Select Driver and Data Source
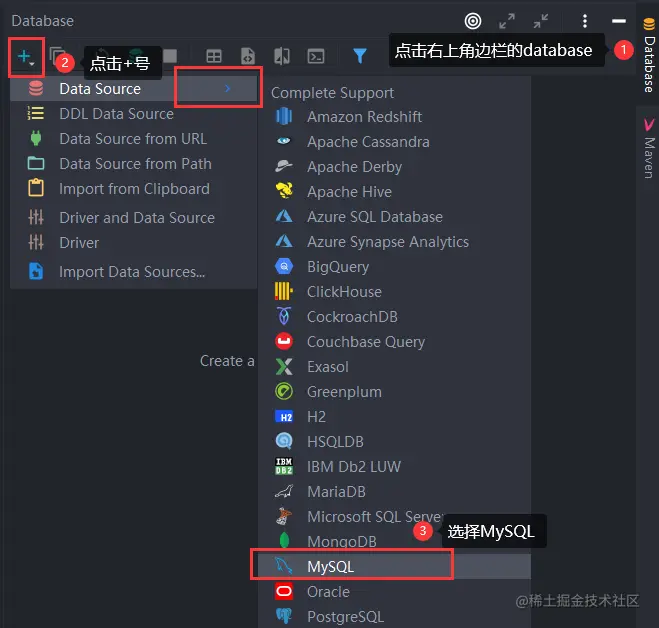 point(134,217)
